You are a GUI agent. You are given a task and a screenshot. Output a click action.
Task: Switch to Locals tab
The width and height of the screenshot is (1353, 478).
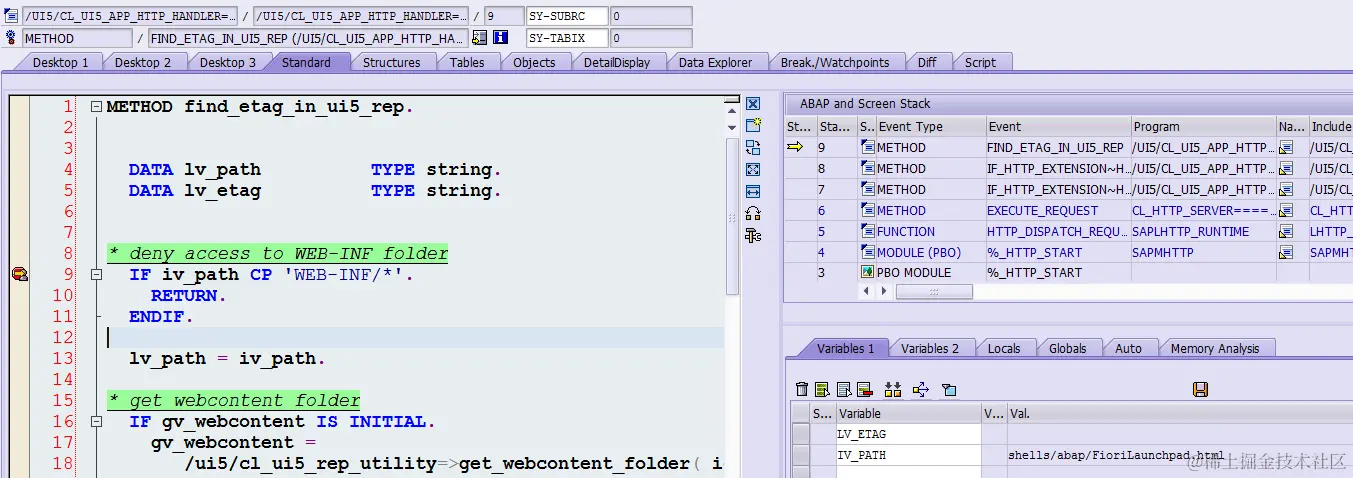pos(1004,348)
